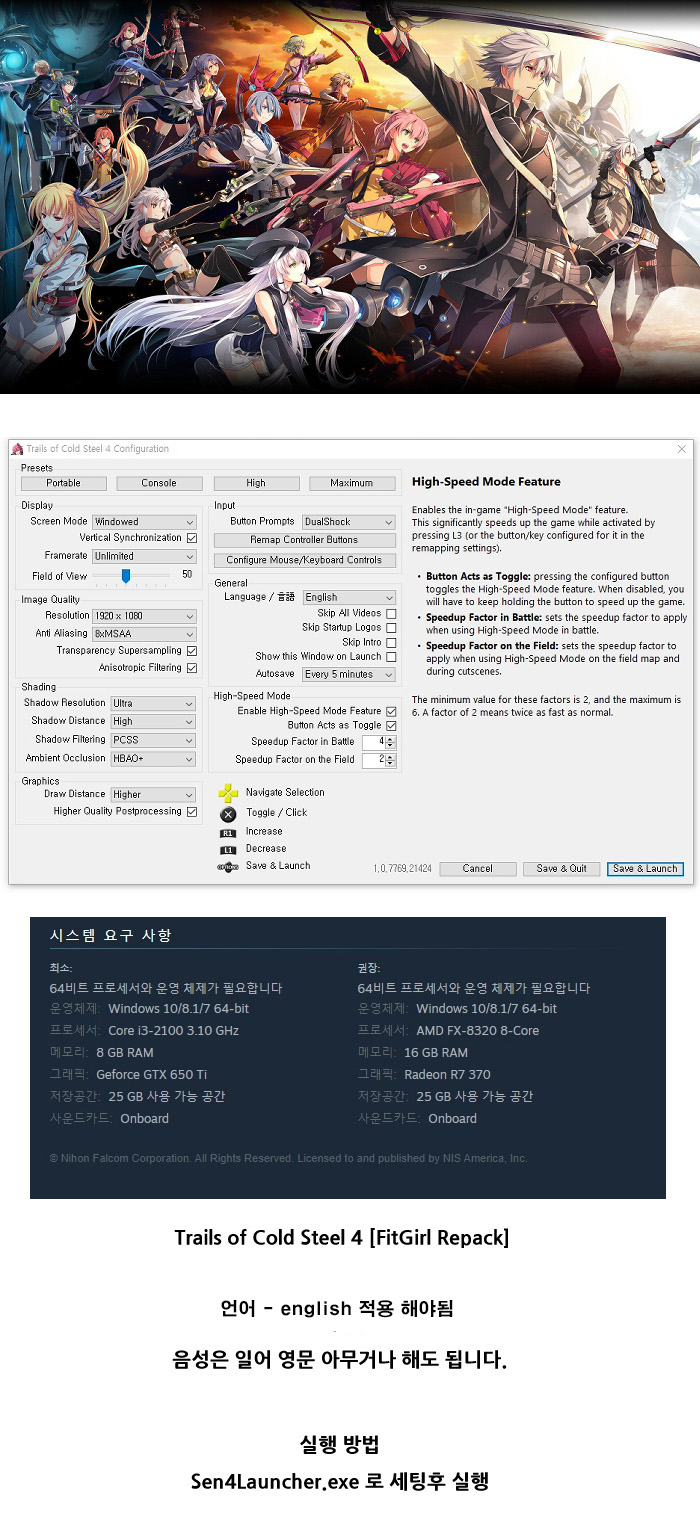Image resolution: width=700 pixels, height=1525 pixels.
Task: Open the Anti Aliasing dropdown
Action: 144,634
